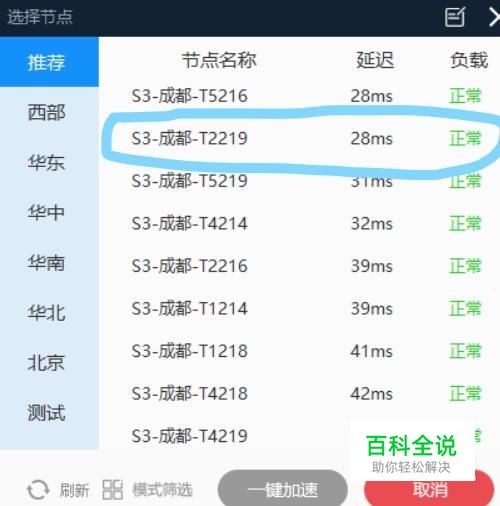The height and width of the screenshot is (506, 500).
Task: Select the 华东 region tab
Action: click(49, 163)
